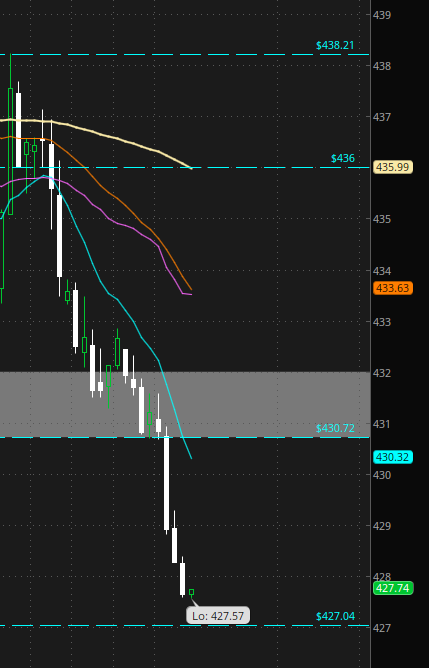Viewport: 429px width, 668px height.
Task: Select the small green last candle near 427.74
Action: click(192, 592)
